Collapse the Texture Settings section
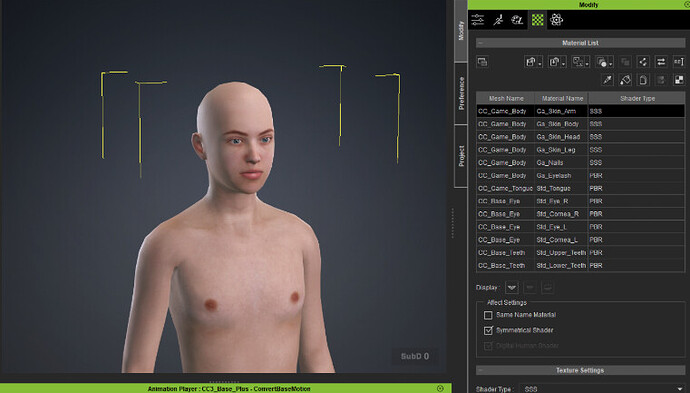690x393 pixels. [x=481, y=371]
